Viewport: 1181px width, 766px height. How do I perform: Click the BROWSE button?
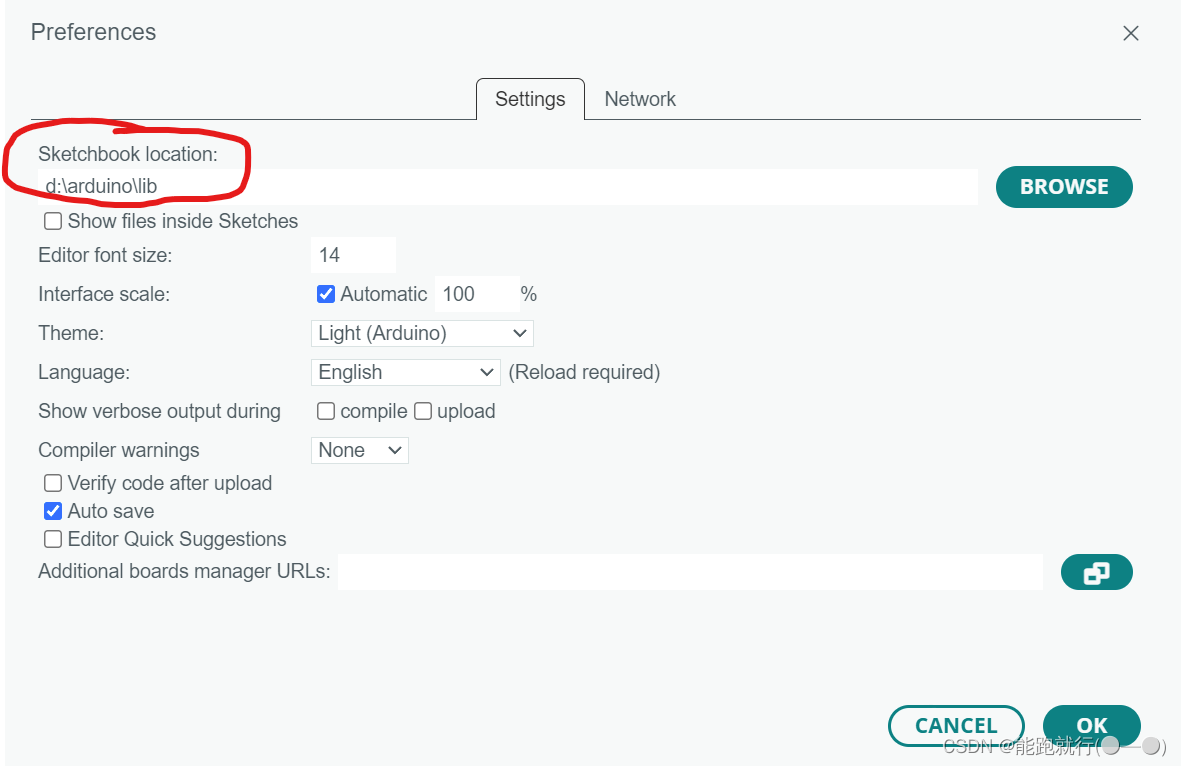1064,187
